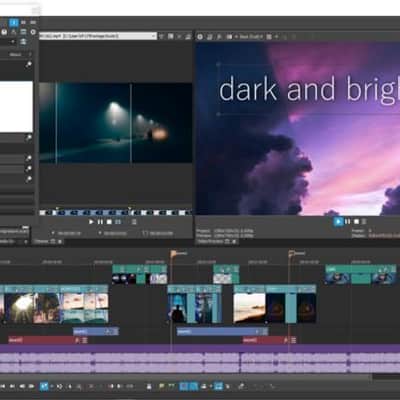Insert a marker using timeline toolbar
The image size is (400, 400).
point(162,387)
